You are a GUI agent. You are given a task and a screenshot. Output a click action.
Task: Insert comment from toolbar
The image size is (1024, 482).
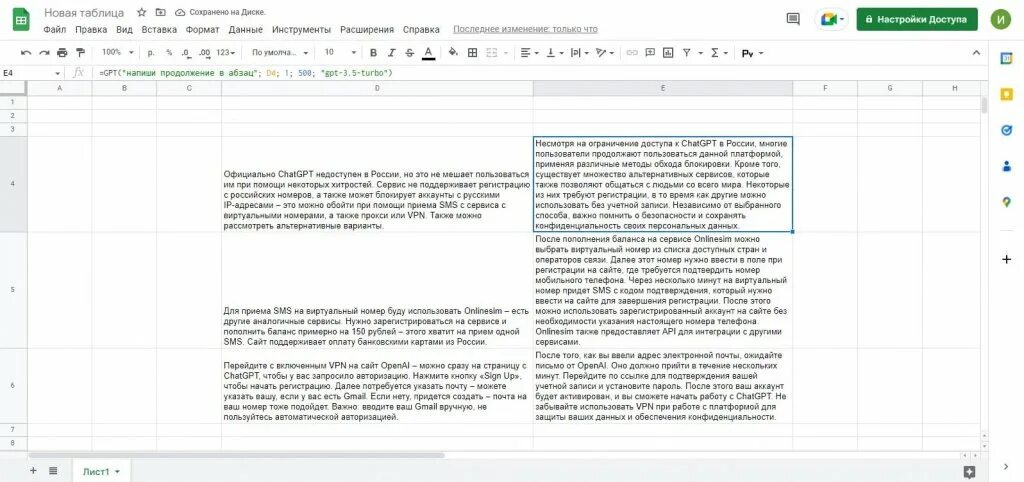pos(650,52)
